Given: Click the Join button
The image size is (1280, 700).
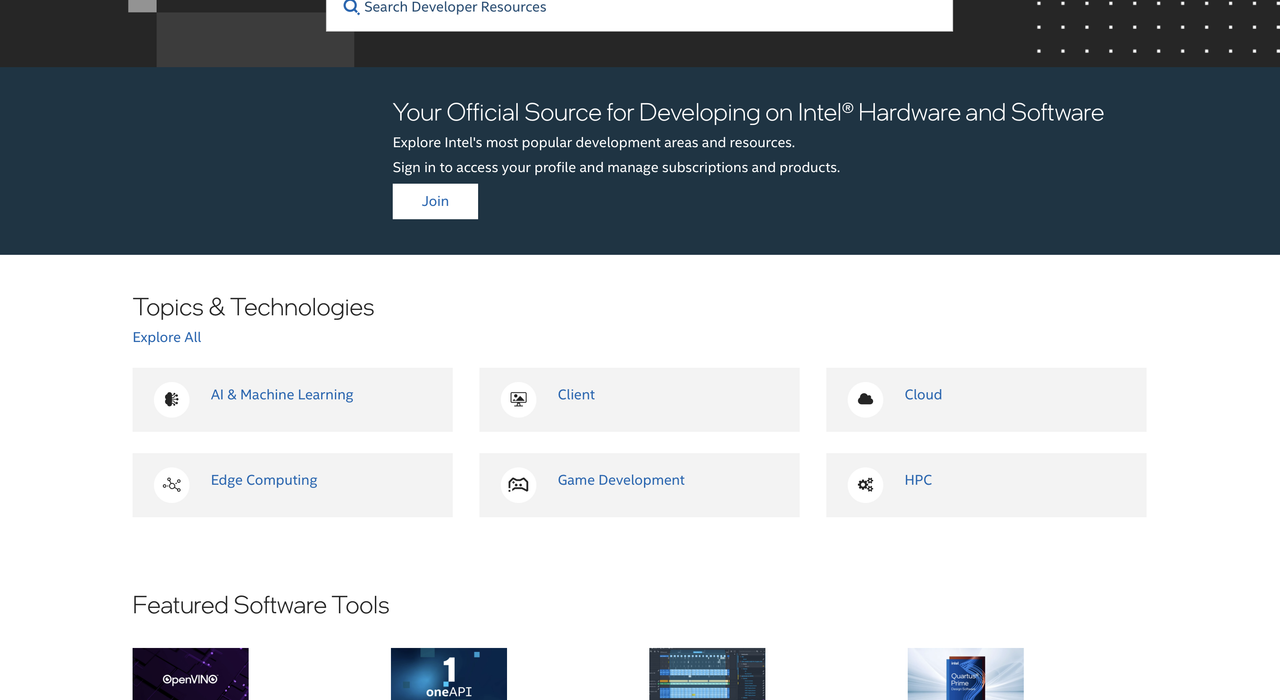Looking at the screenshot, I should (435, 201).
